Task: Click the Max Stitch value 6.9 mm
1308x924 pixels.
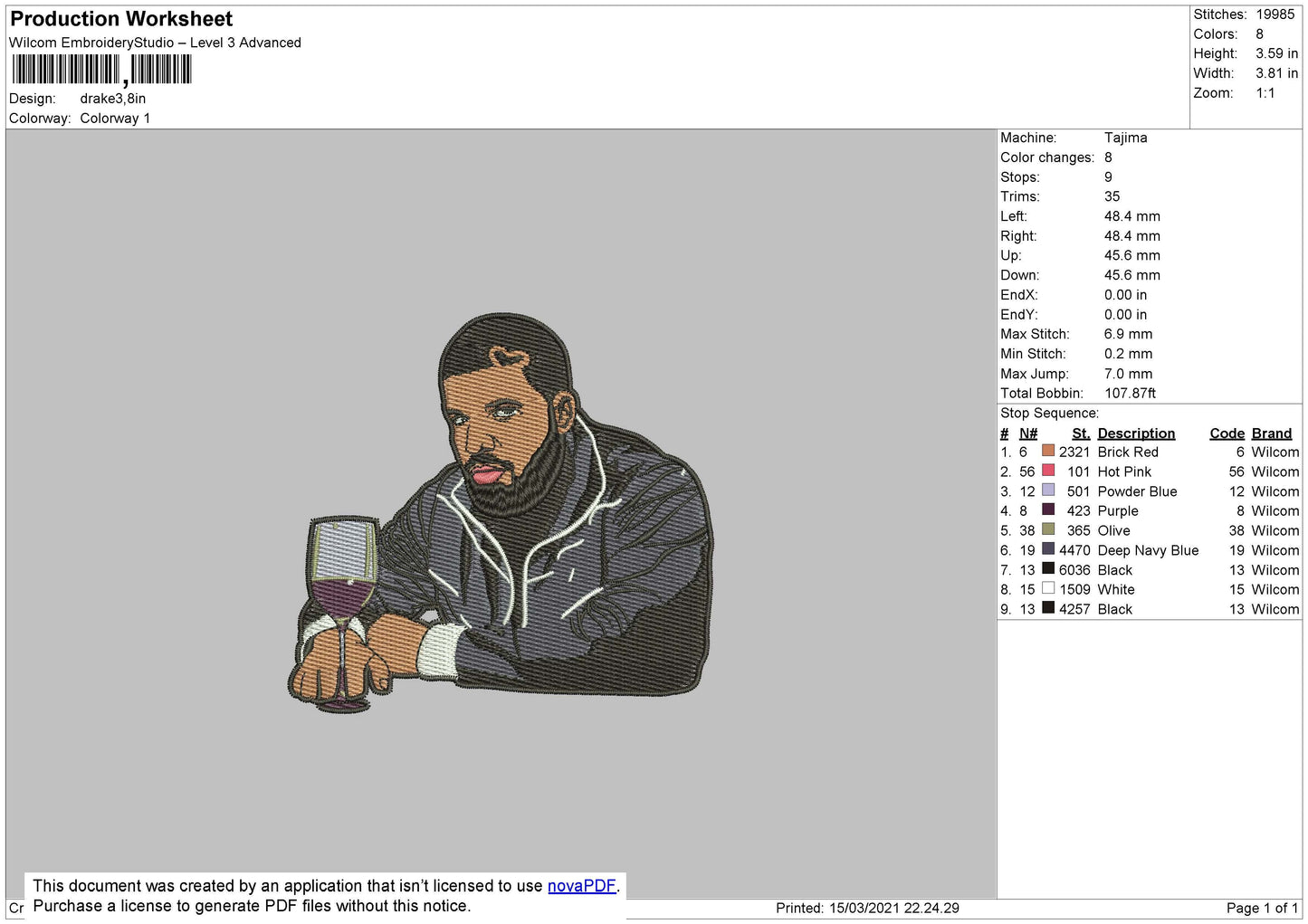Action: coord(1128,334)
